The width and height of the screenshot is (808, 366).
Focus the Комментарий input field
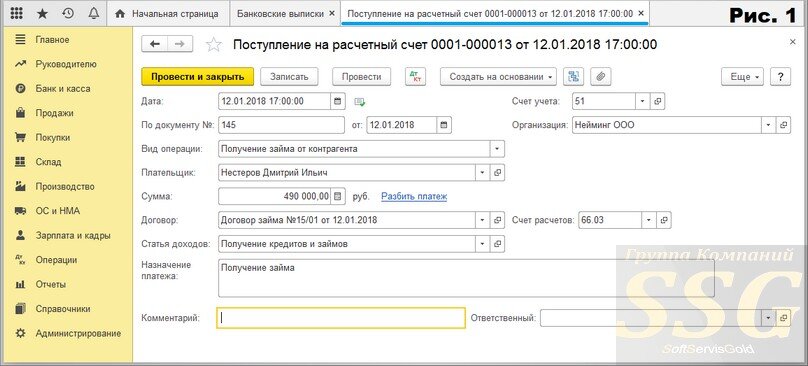point(341,318)
